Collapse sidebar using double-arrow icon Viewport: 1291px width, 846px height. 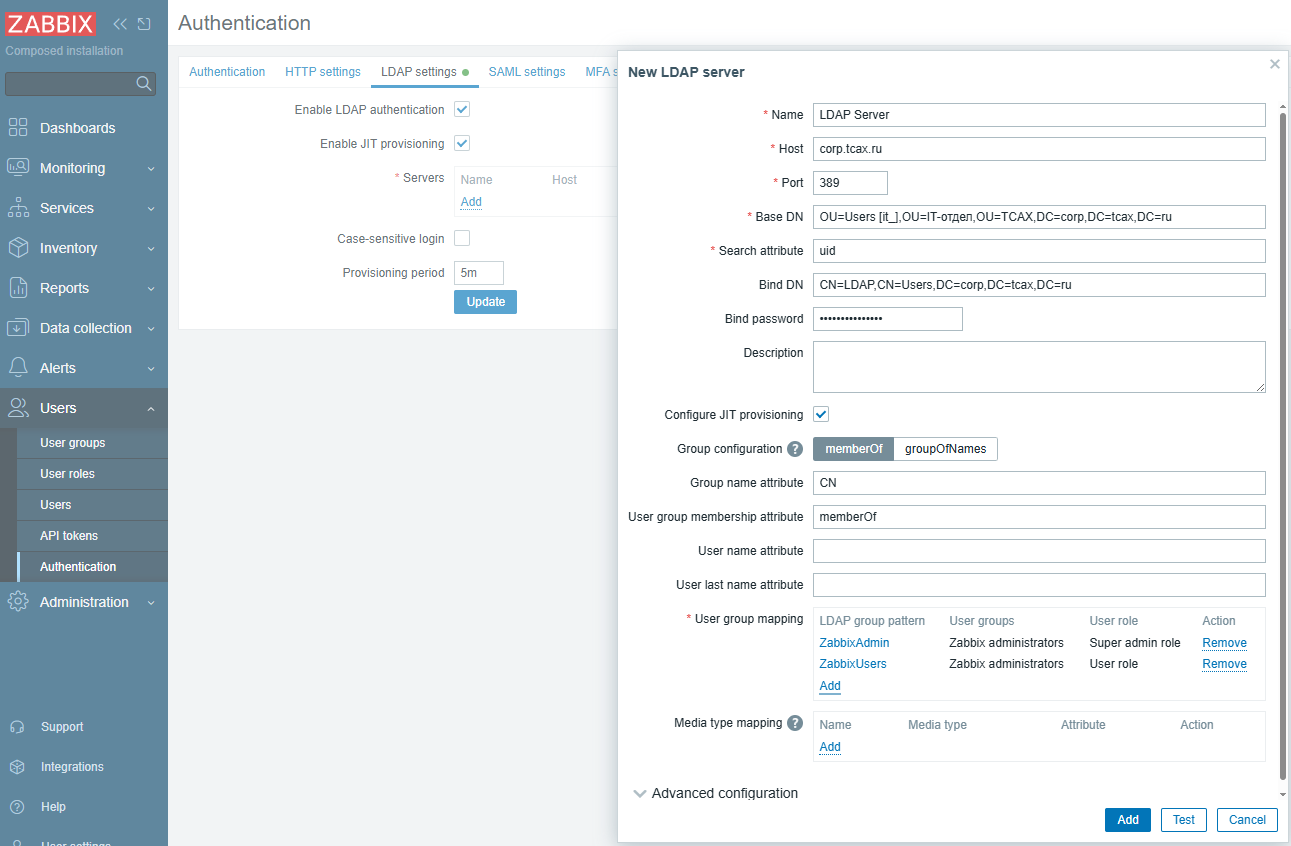pos(120,24)
